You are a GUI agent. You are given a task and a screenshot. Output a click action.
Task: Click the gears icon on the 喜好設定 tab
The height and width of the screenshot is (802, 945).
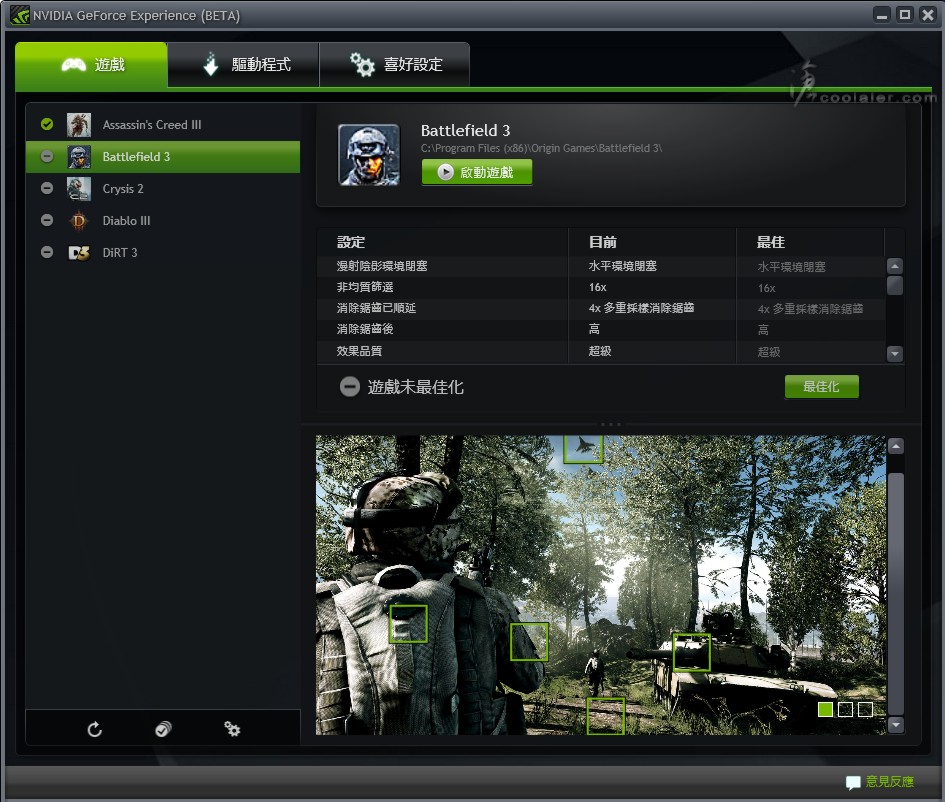pos(363,64)
